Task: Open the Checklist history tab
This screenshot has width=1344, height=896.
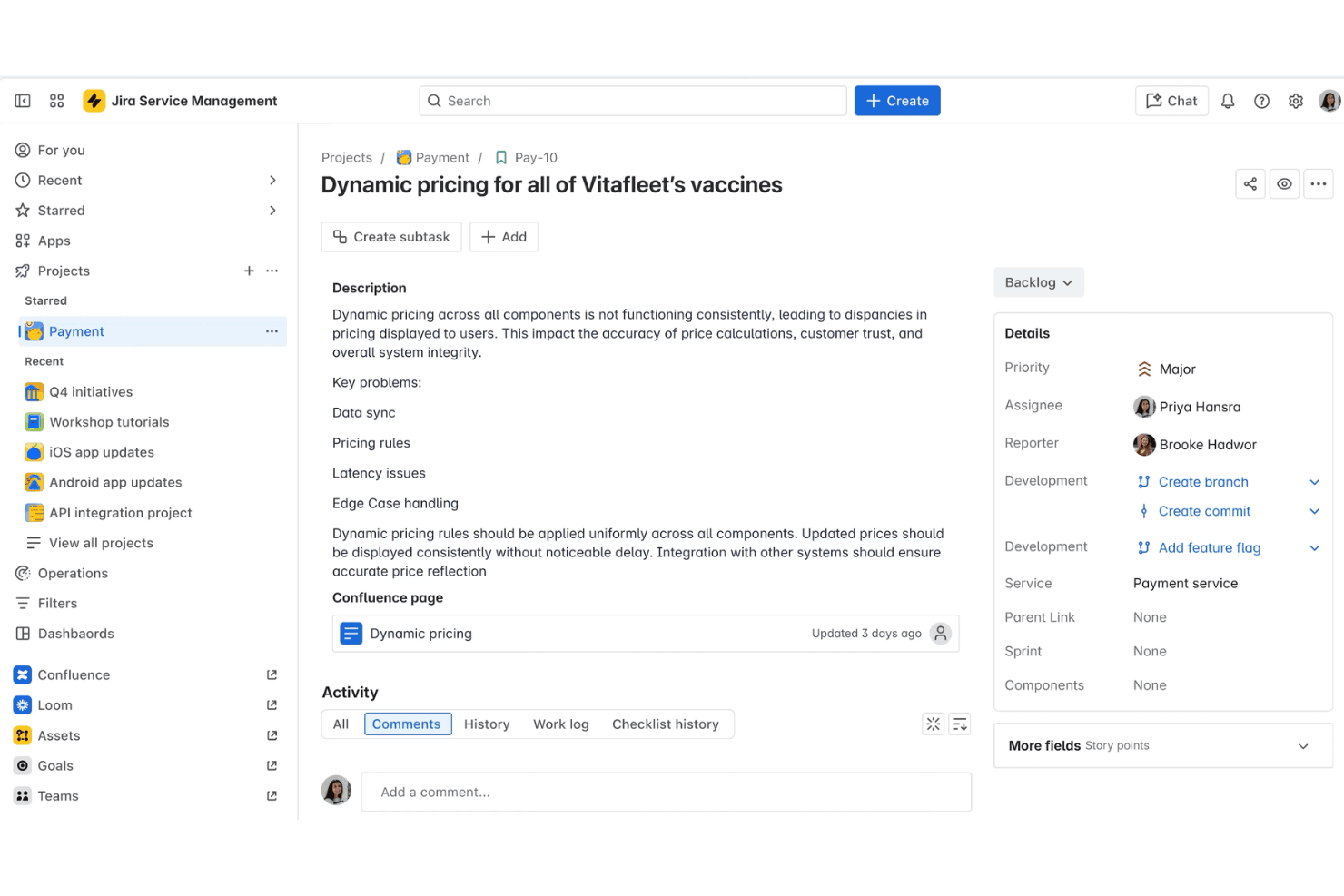Action: point(666,724)
